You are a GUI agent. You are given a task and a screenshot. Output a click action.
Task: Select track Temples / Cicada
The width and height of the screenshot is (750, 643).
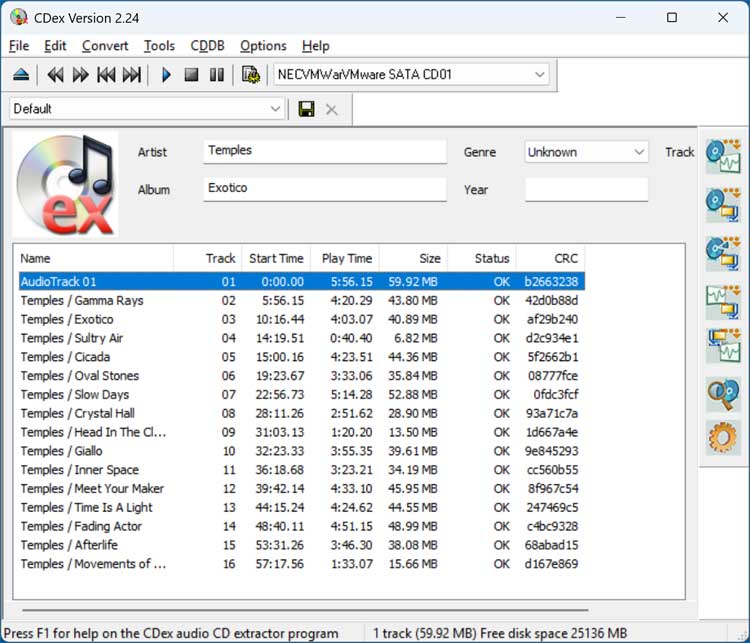(x=302, y=357)
